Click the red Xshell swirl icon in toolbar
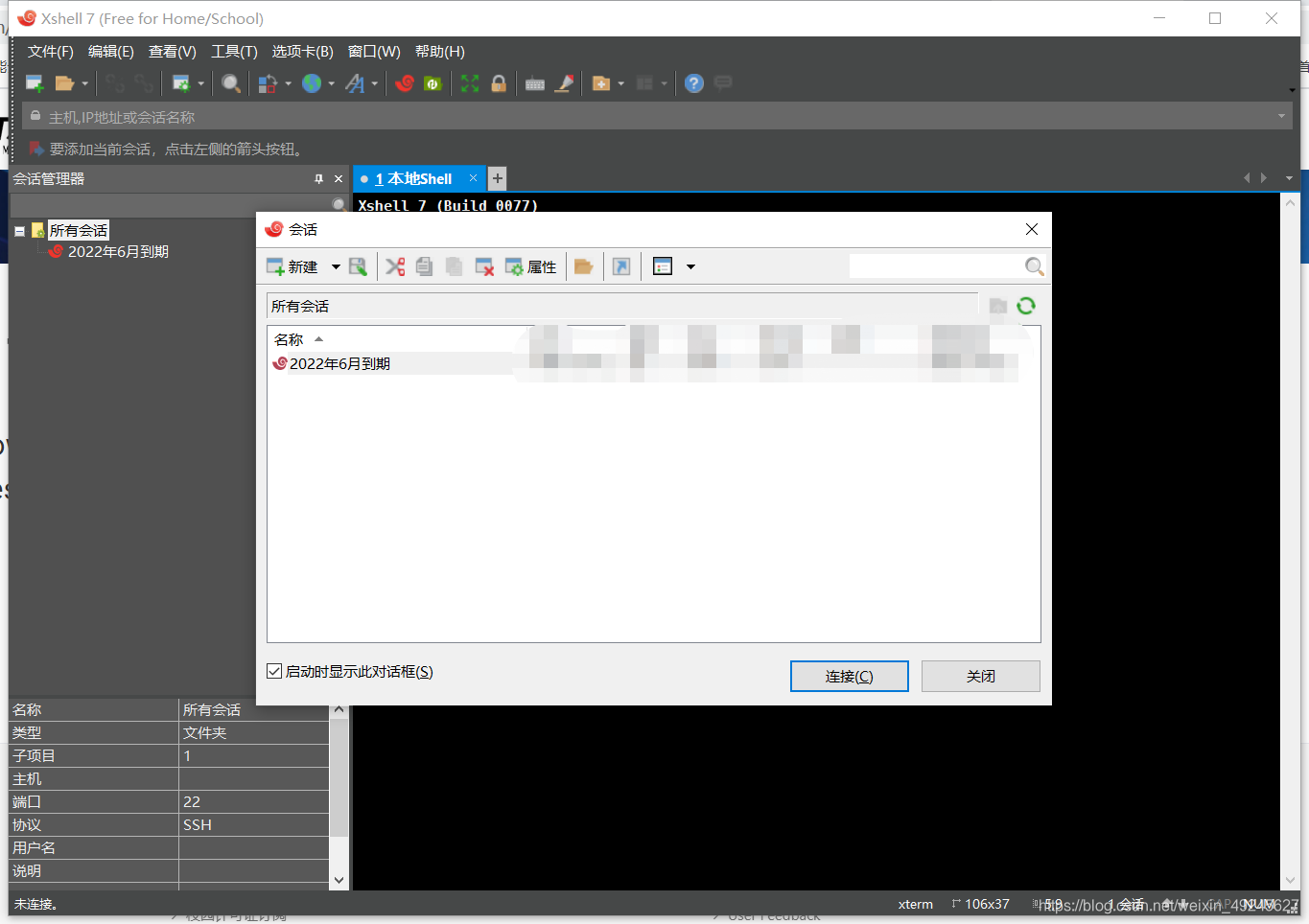This screenshot has height=924, width=1309. (x=405, y=83)
